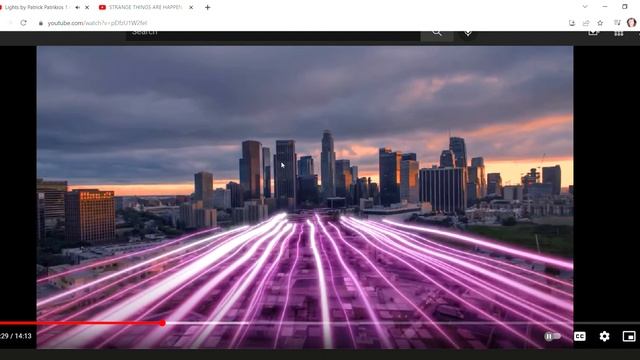View site info via the lock icon
Viewport: 640px width, 360px height.
click(x=40, y=23)
